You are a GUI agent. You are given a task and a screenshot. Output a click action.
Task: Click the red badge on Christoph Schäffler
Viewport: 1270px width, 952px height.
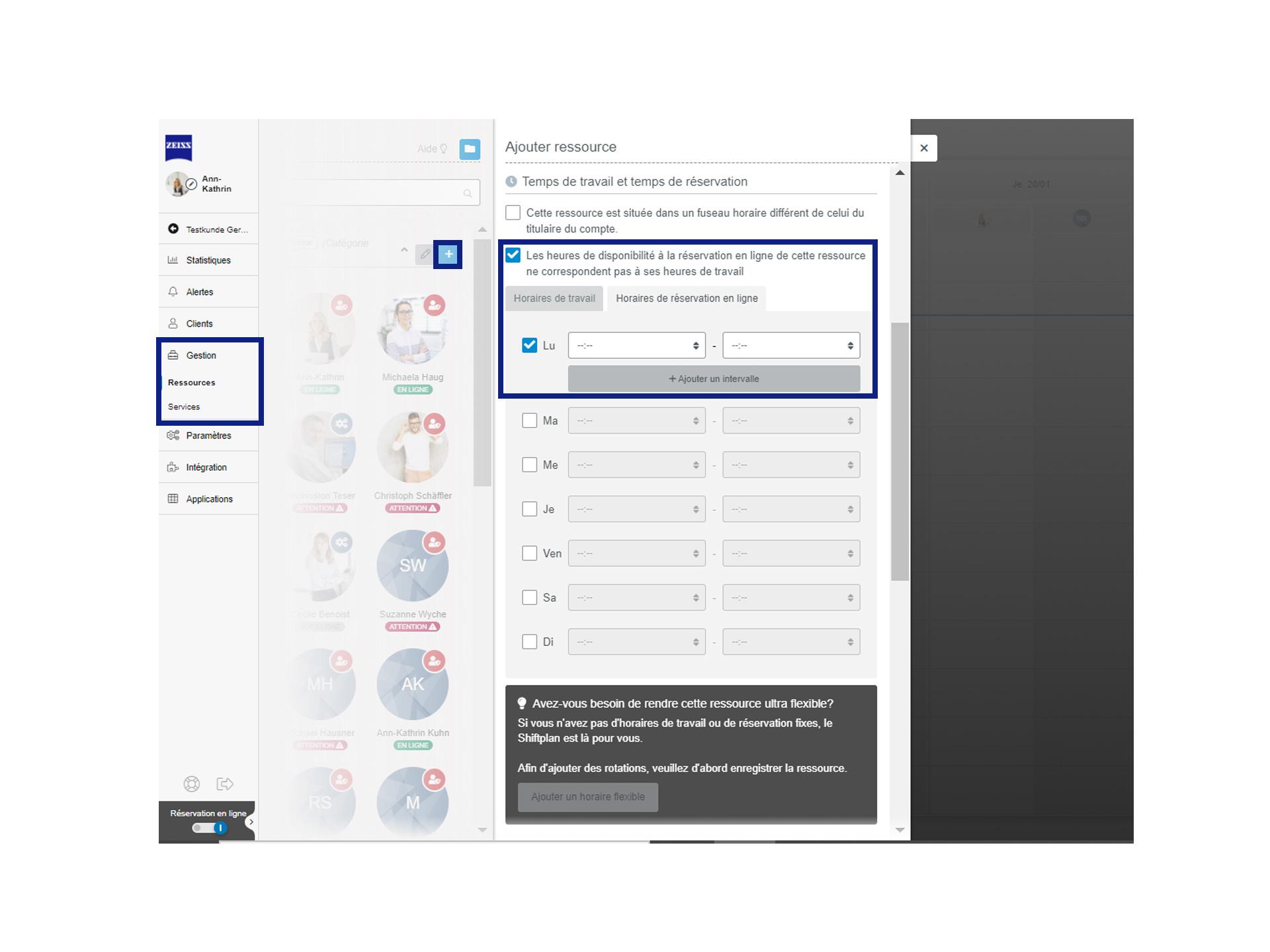[435, 424]
